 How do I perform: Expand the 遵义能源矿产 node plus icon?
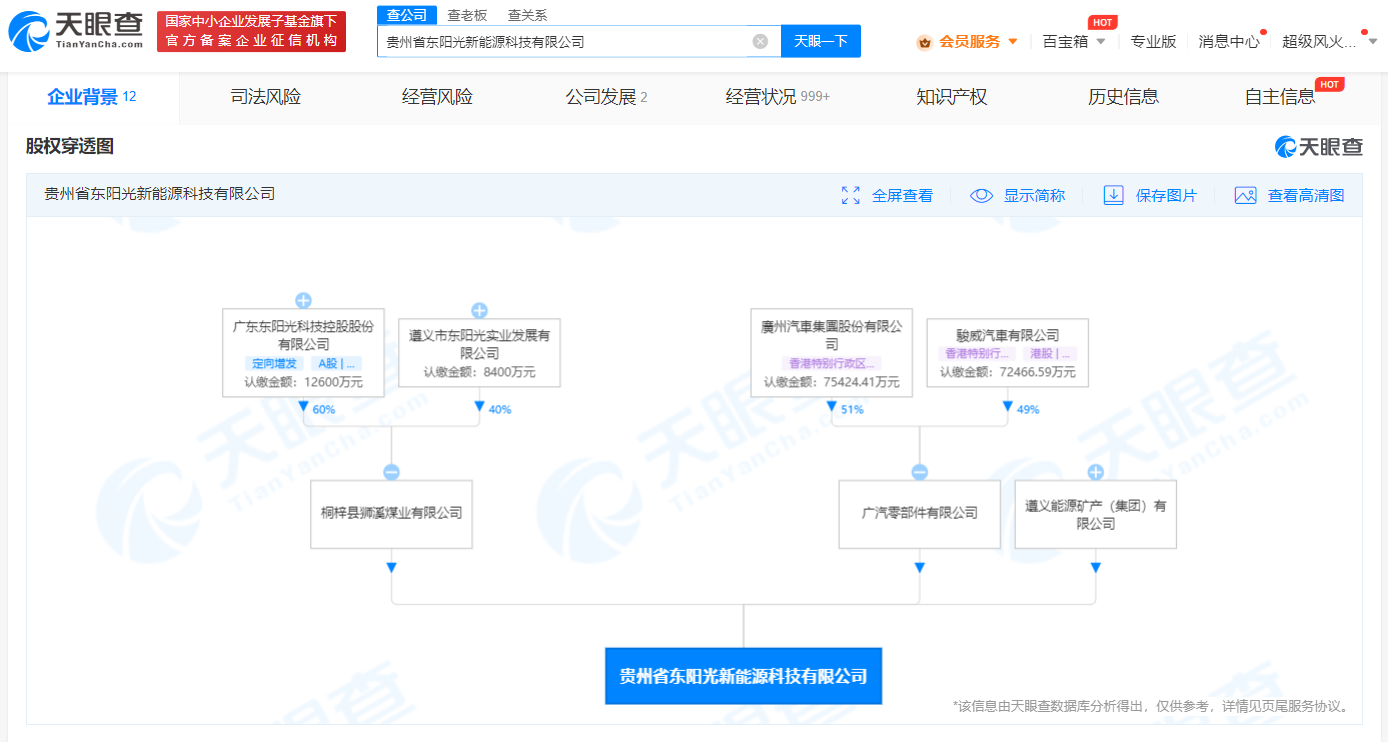point(1095,472)
